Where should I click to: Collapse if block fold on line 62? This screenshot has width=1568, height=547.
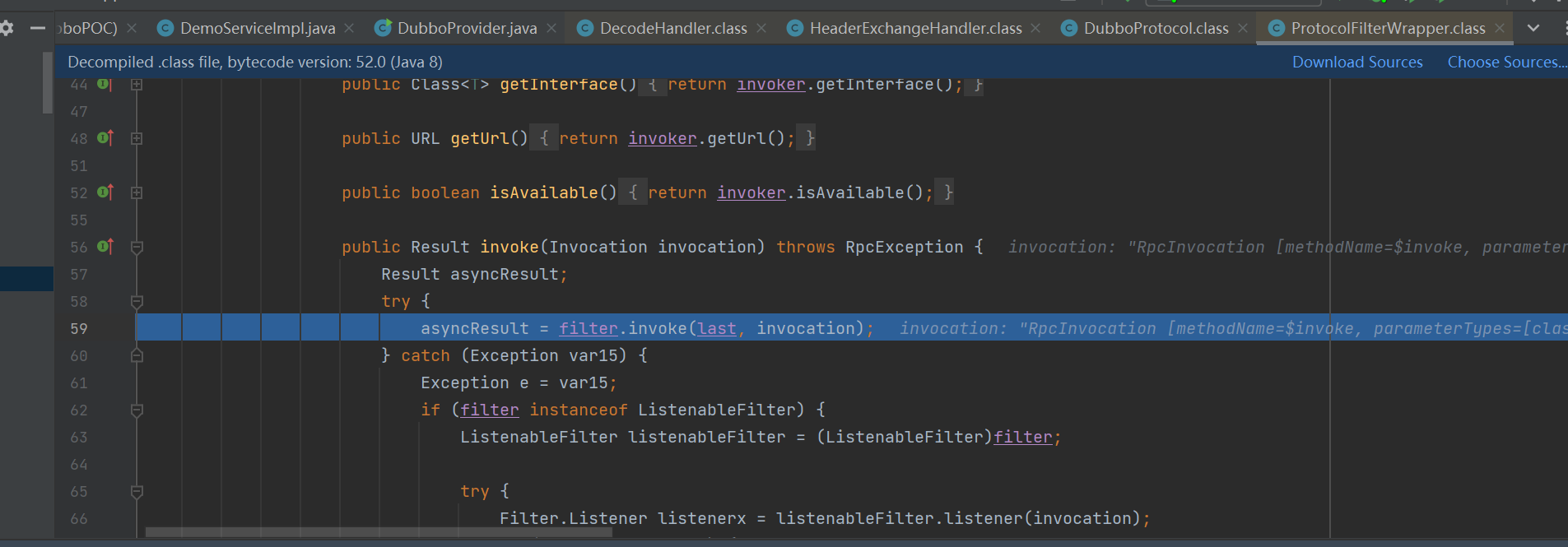coord(137,410)
